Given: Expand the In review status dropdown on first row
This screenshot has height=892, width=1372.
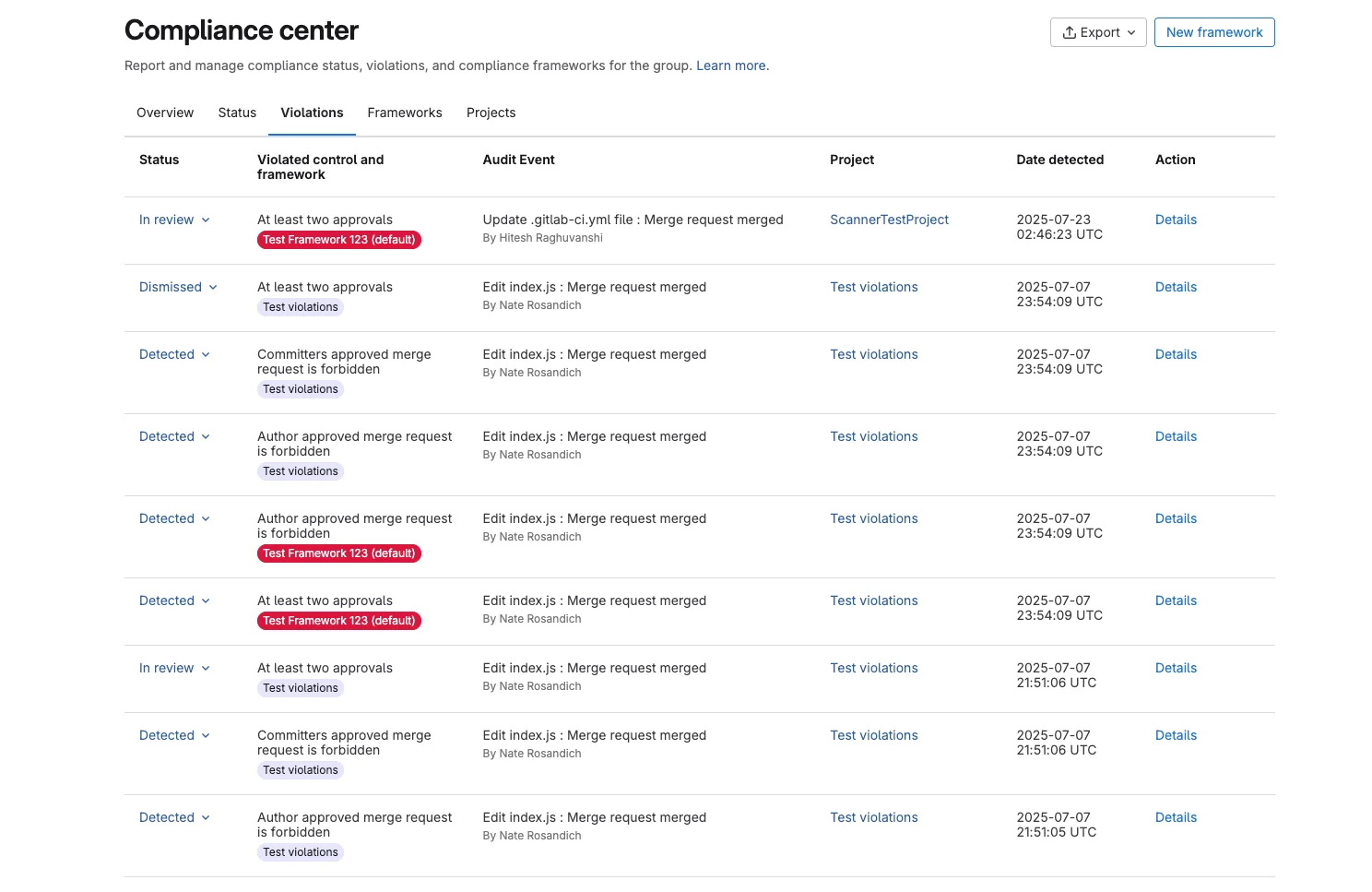Looking at the screenshot, I should click(174, 220).
